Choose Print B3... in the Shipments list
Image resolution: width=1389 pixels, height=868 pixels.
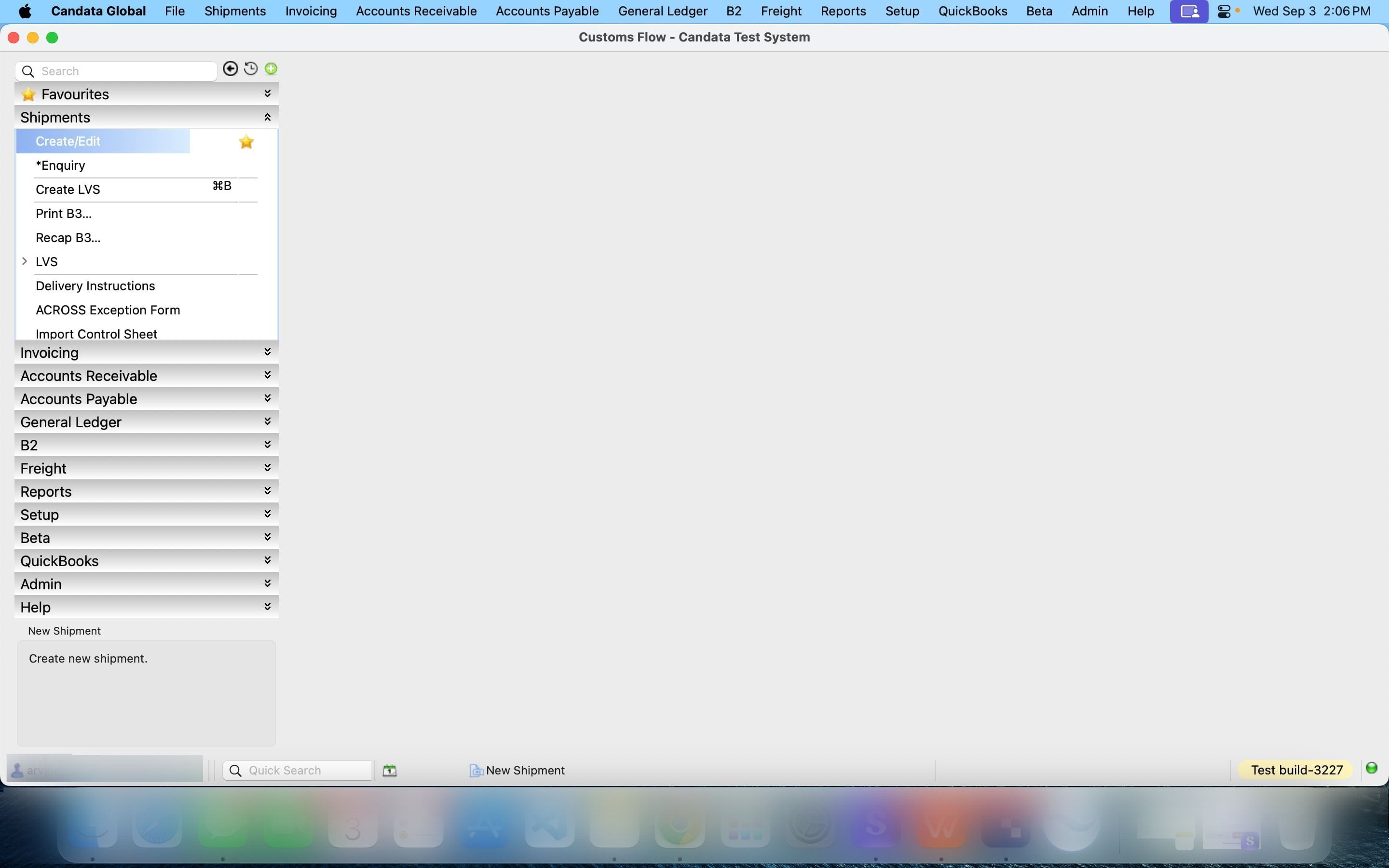64,214
